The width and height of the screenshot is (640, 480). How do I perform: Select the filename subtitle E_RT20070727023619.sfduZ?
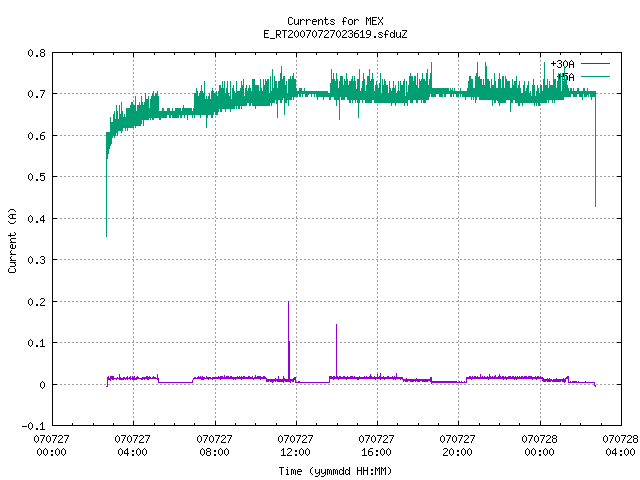tap(335, 34)
